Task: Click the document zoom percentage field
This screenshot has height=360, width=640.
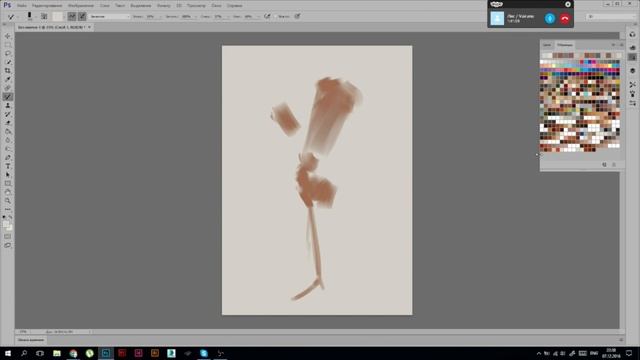Action: click(x=23, y=332)
